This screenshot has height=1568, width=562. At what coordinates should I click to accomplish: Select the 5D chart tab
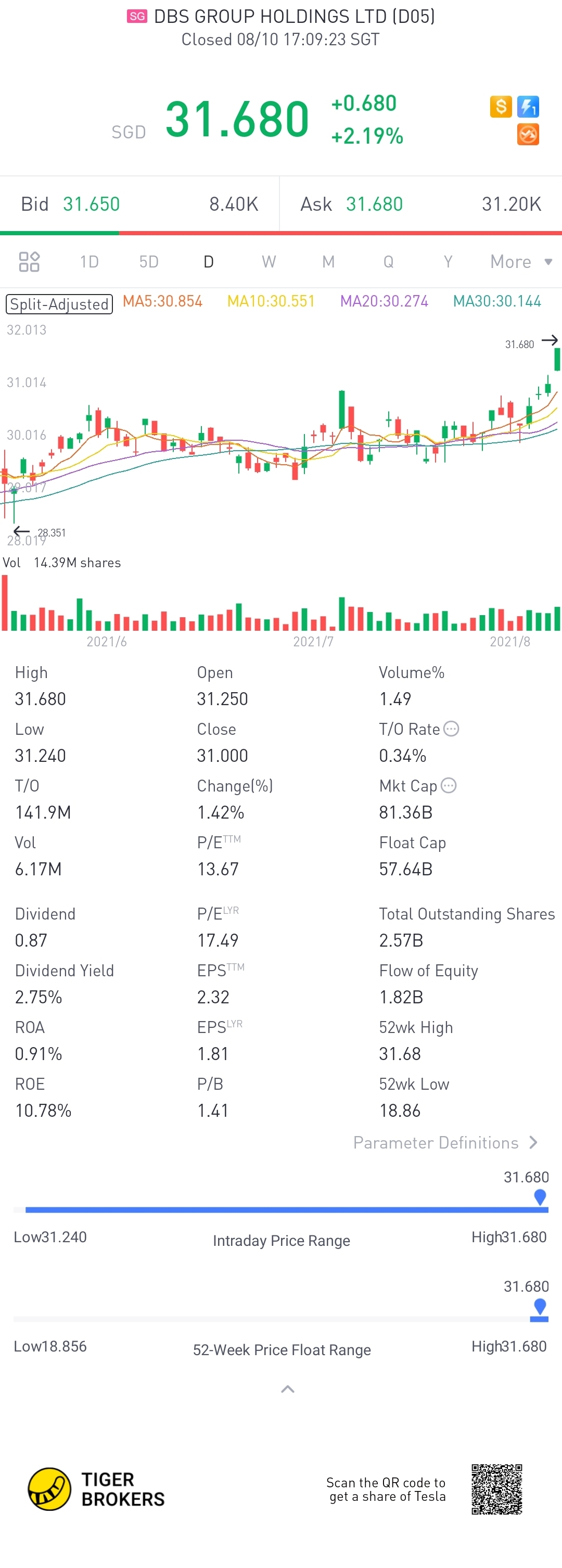coord(149,262)
